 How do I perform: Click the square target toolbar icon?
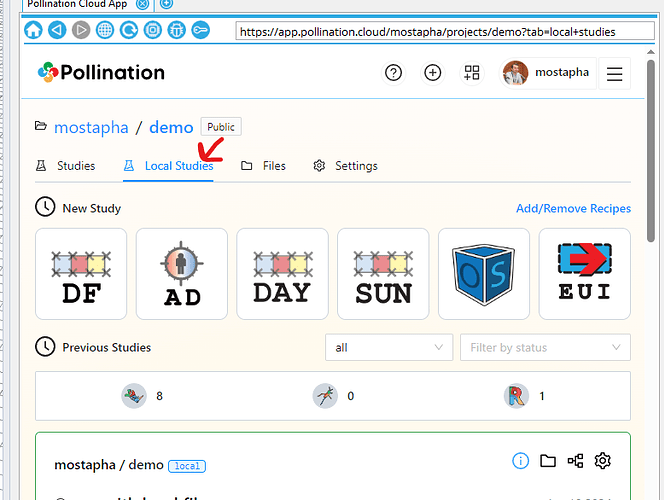click(x=153, y=30)
